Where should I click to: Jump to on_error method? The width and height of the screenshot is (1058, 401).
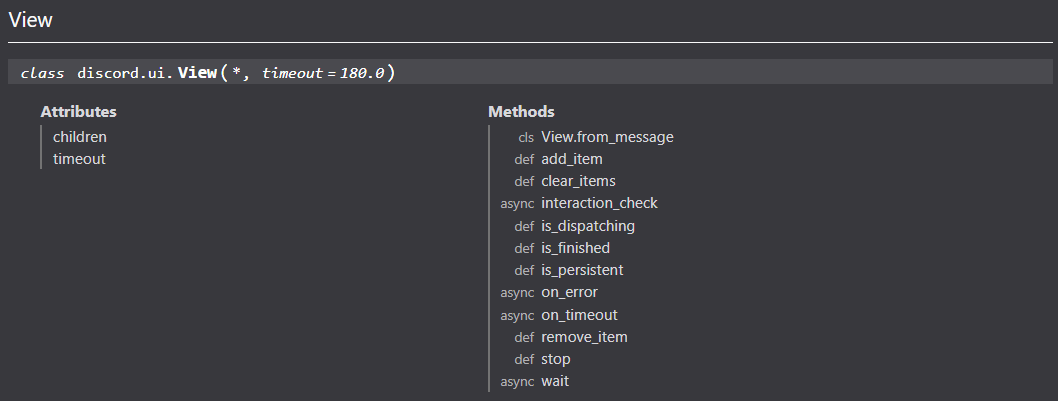point(569,292)
